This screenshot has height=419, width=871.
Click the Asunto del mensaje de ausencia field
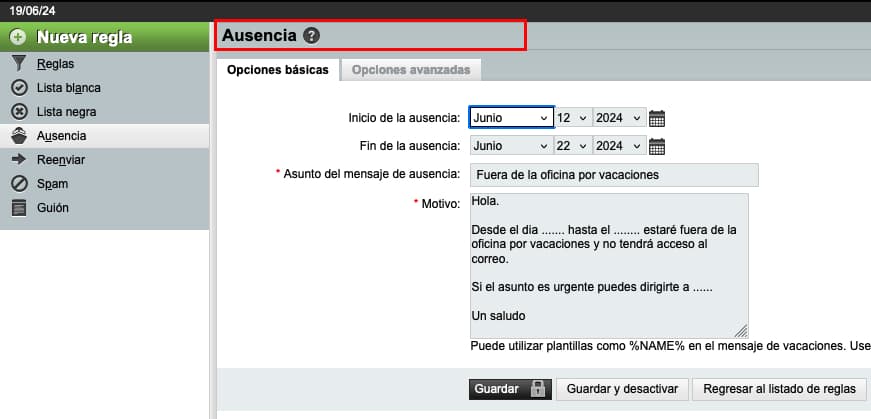(613, 175)
